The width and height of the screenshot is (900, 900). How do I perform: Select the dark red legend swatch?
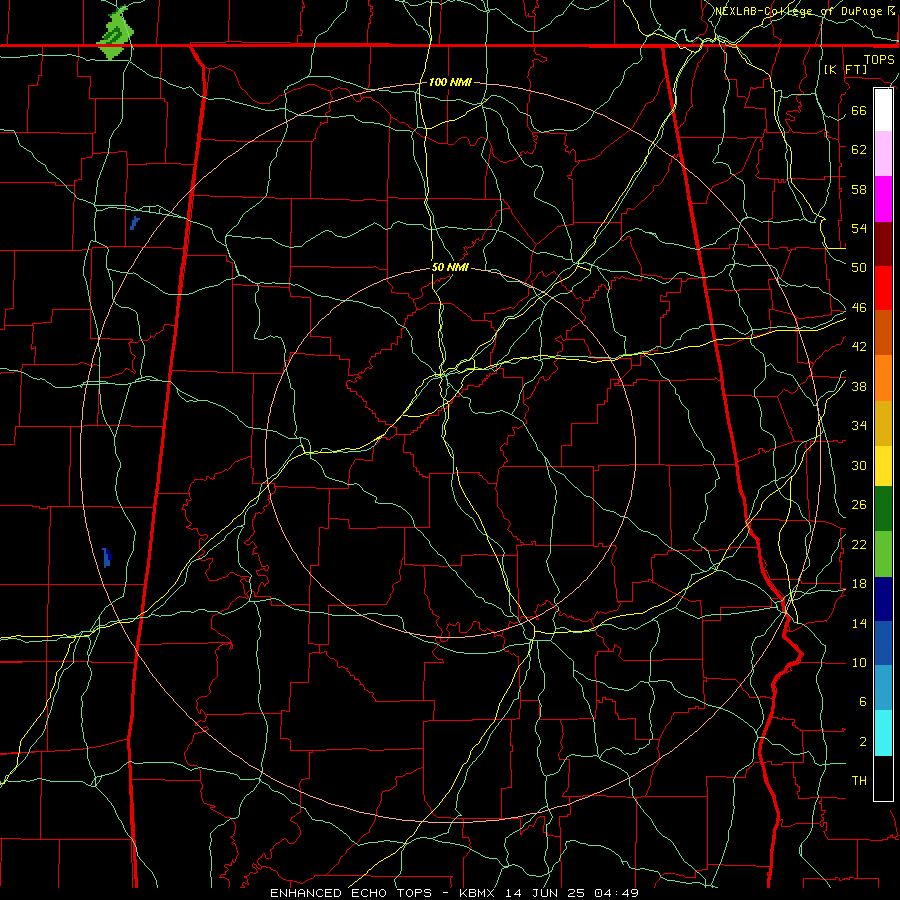click(x=883, y=244)
